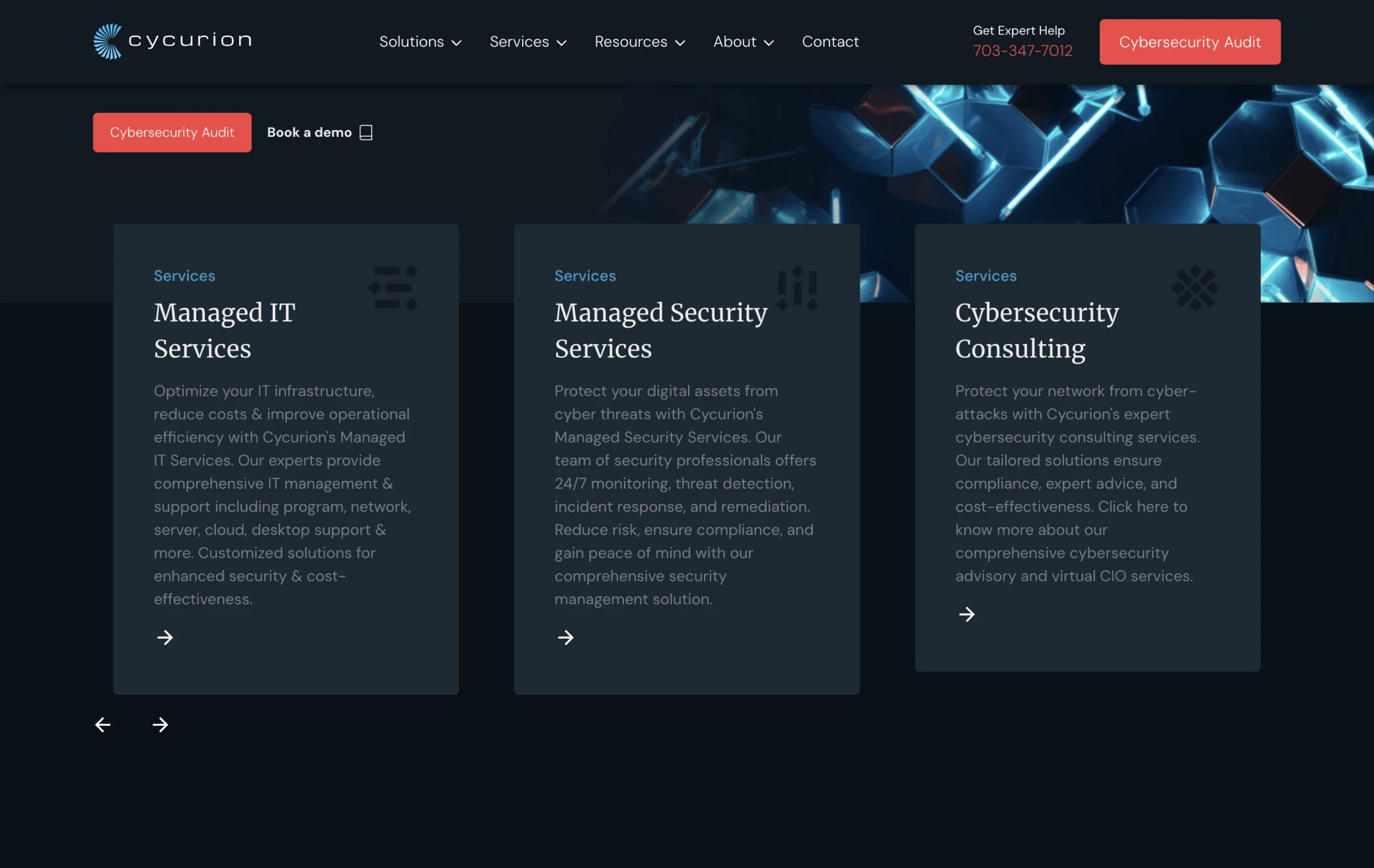Screen dimensions: 1374x868
Task: Click the arrow under Managed Security Services
Action: [x=566, y=637]
